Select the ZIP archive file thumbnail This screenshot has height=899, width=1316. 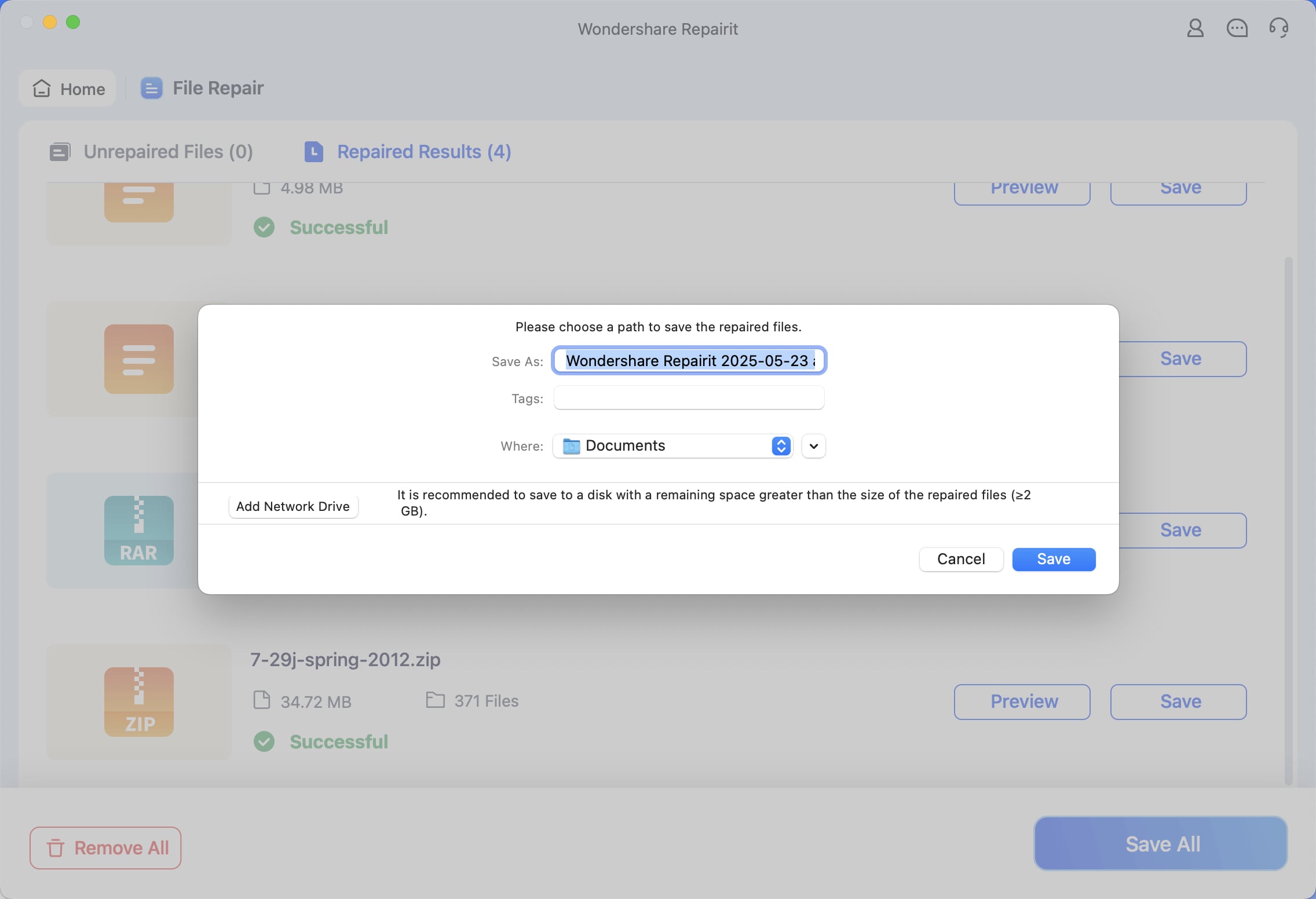pos(139,701)
